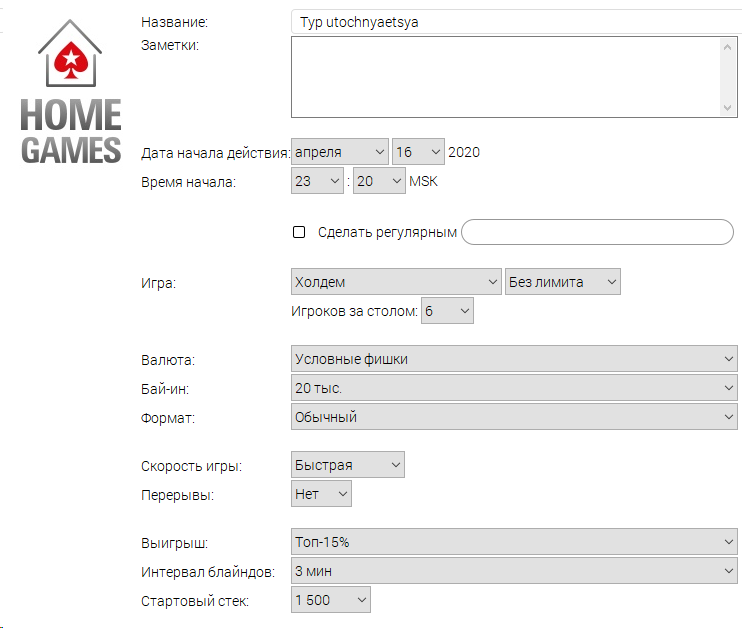Open the Выигрыш dropdown Топ-15%
Image resolution: width=742 pixels, height=628 pixels.
(514, 542)
